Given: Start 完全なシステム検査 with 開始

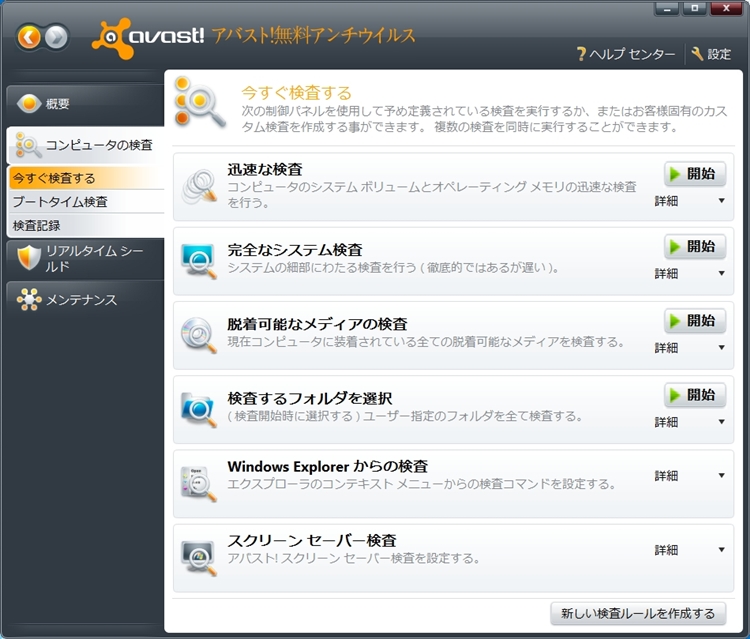Looking at the screenshot, I should 695,246.
